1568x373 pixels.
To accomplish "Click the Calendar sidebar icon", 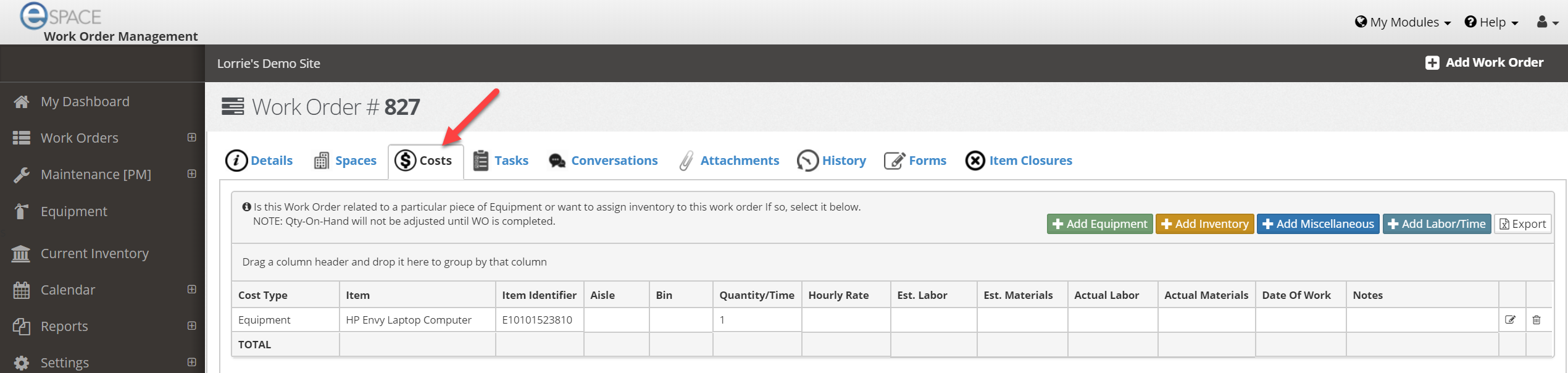I will point(22,290).
